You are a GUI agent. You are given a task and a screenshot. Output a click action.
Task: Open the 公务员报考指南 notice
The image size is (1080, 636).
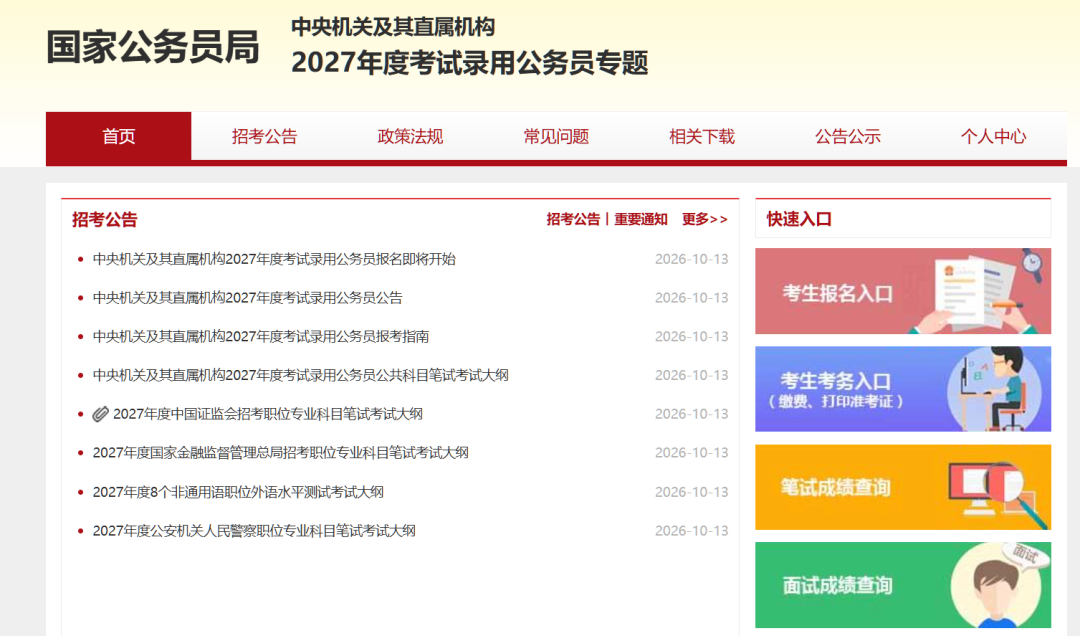pos(260,336)
